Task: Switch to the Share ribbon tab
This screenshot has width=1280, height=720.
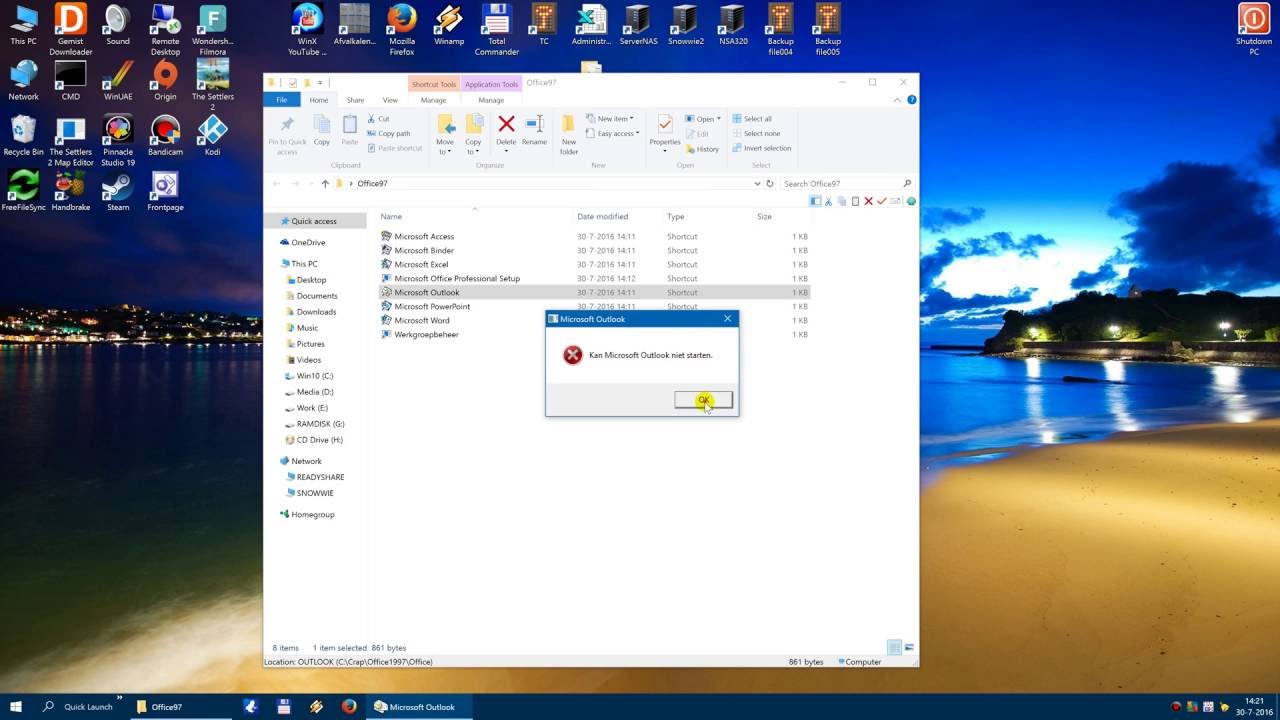Action: (x=355, y=100)
